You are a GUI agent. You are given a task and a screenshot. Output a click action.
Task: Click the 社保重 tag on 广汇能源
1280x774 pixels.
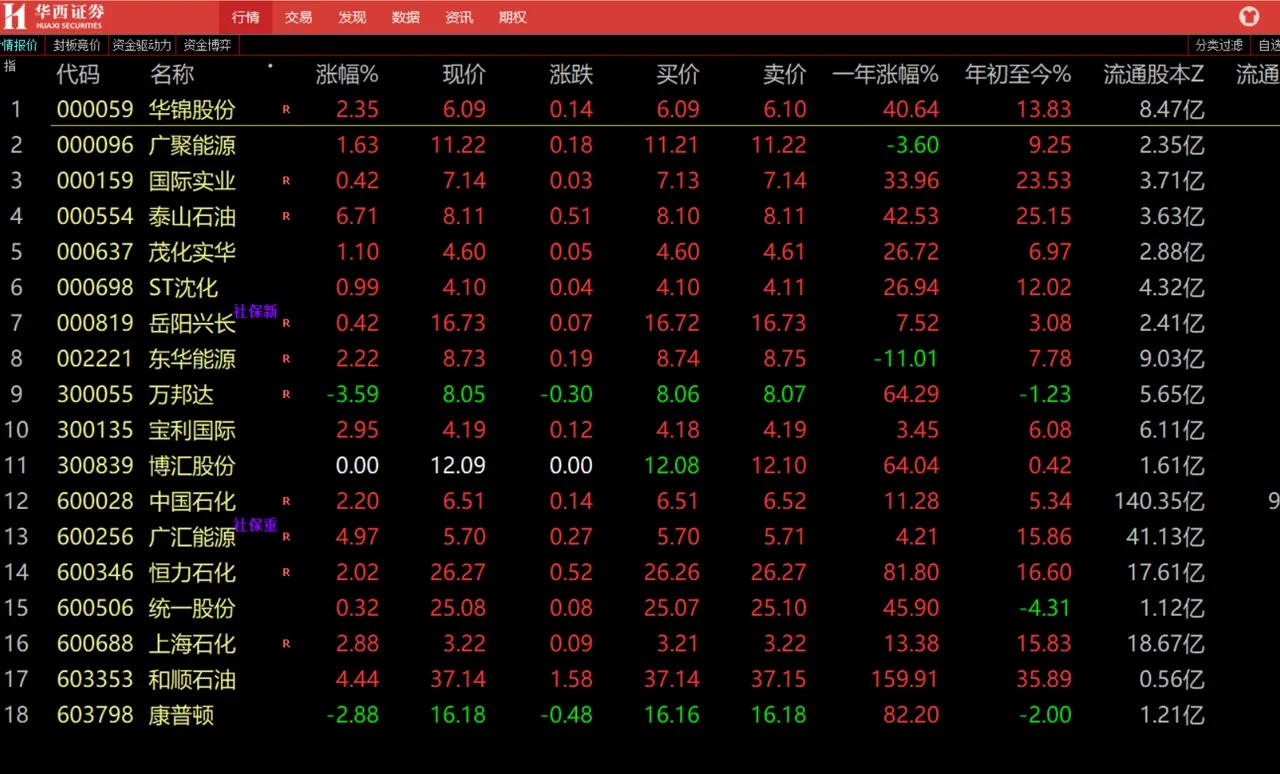[256, 526]
